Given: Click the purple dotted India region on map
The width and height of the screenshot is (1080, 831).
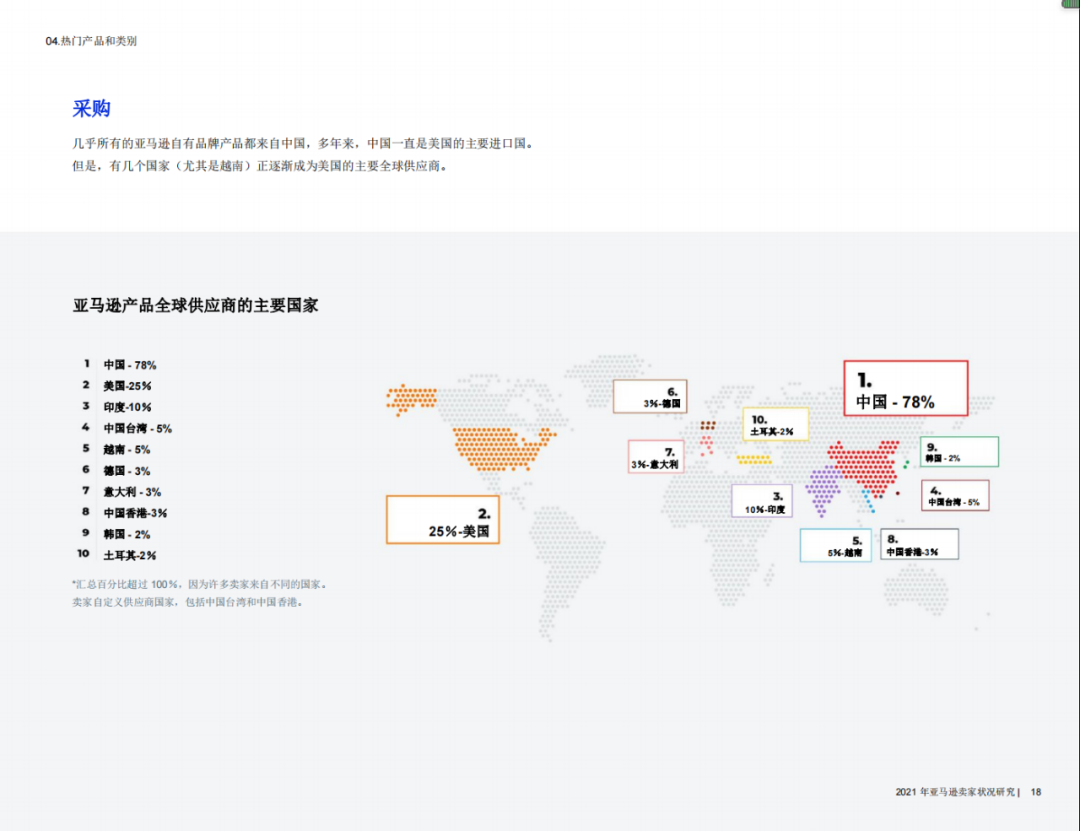Looking at the screenshot, I should pyautogui.click(x=822, y=490).
